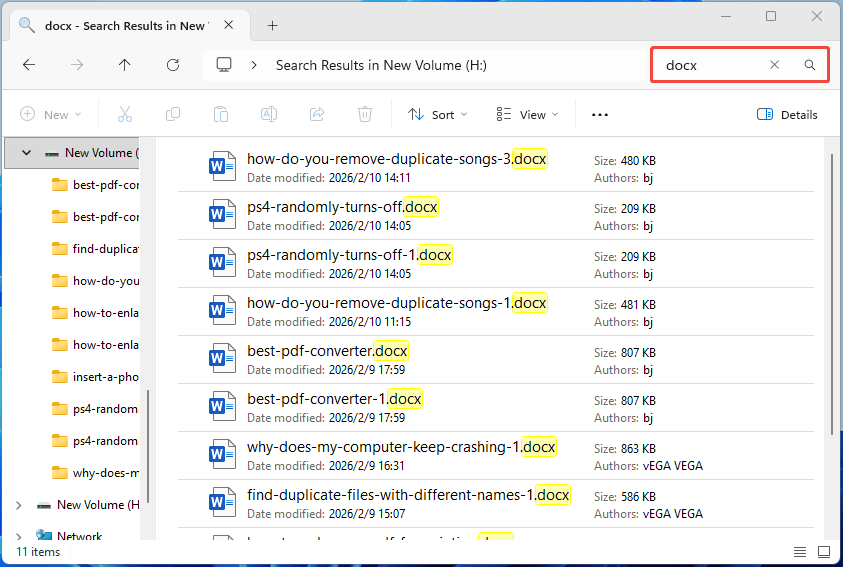Image resolution: width=843 pixels, height=567 pixels.
Task: Select find-duplicate-files-with-different-names-1.docx file
Action: 496,504
